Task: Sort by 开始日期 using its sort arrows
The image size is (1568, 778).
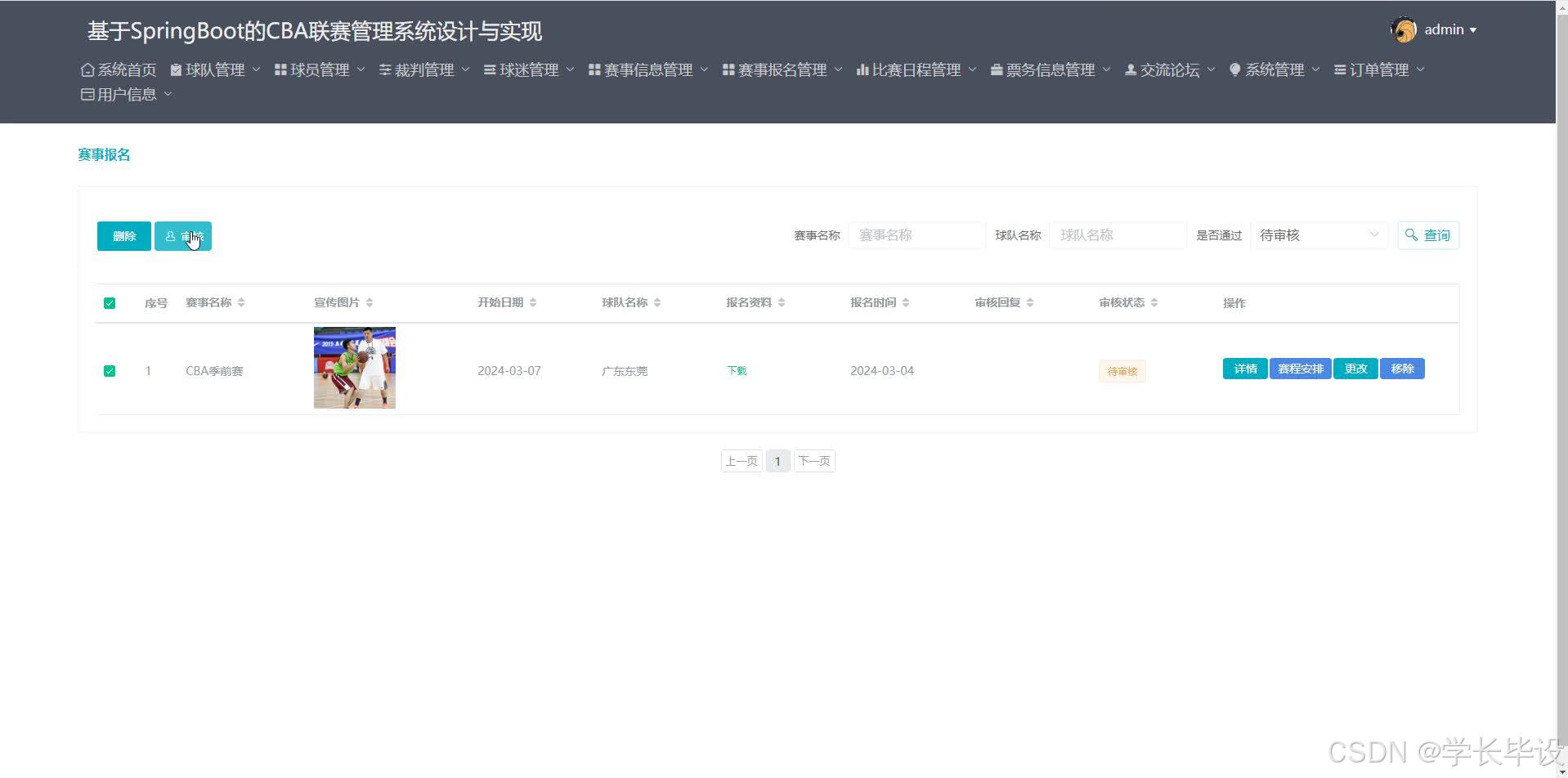Action: pyautogui.click(x=533, y=303)
